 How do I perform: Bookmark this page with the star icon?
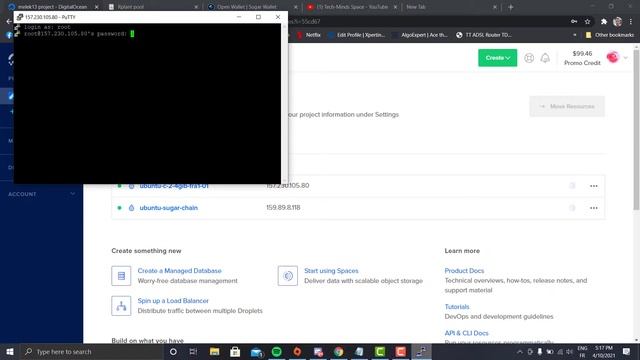[x=587, y=21]
